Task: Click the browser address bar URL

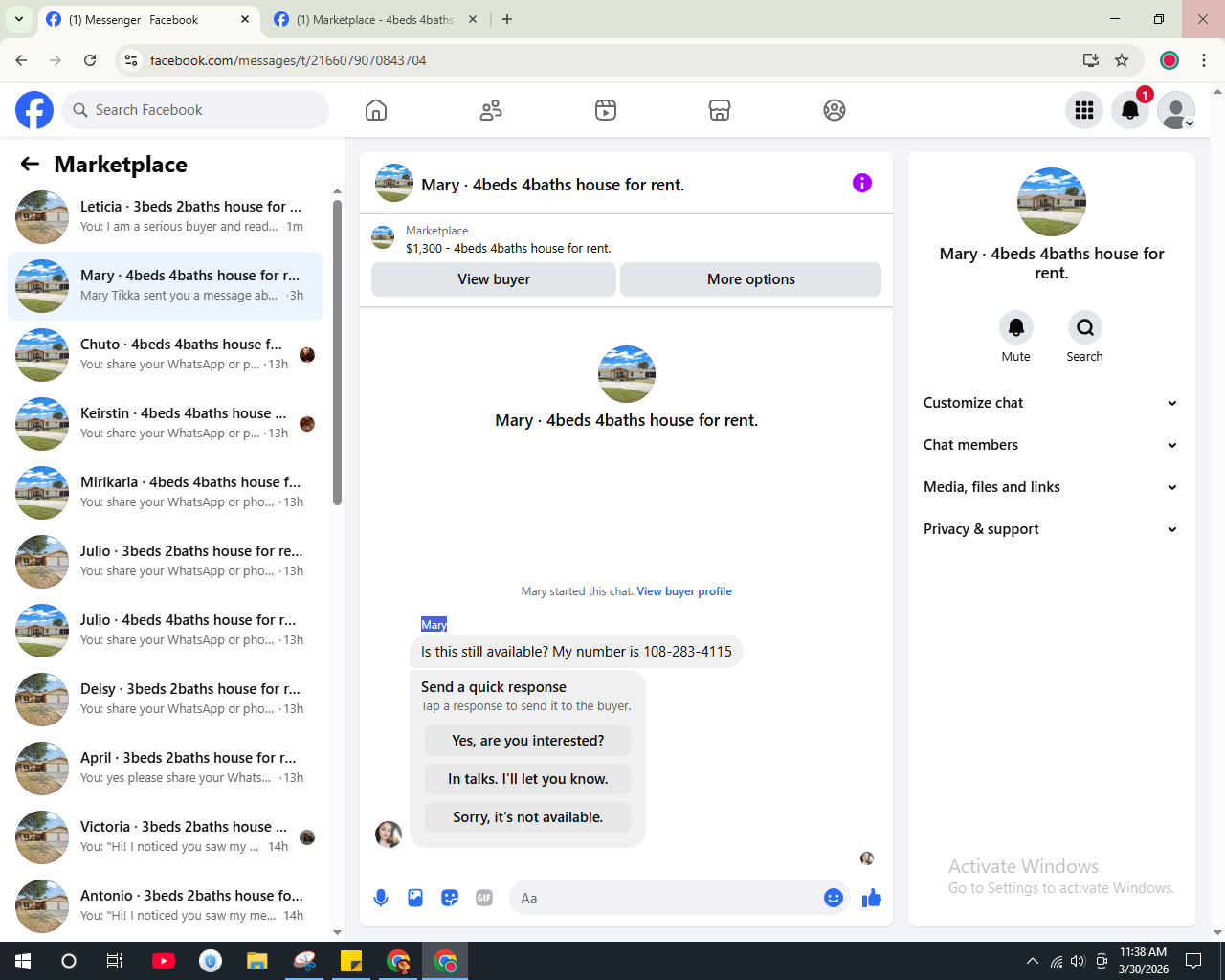Action: (x=288, y=60)
